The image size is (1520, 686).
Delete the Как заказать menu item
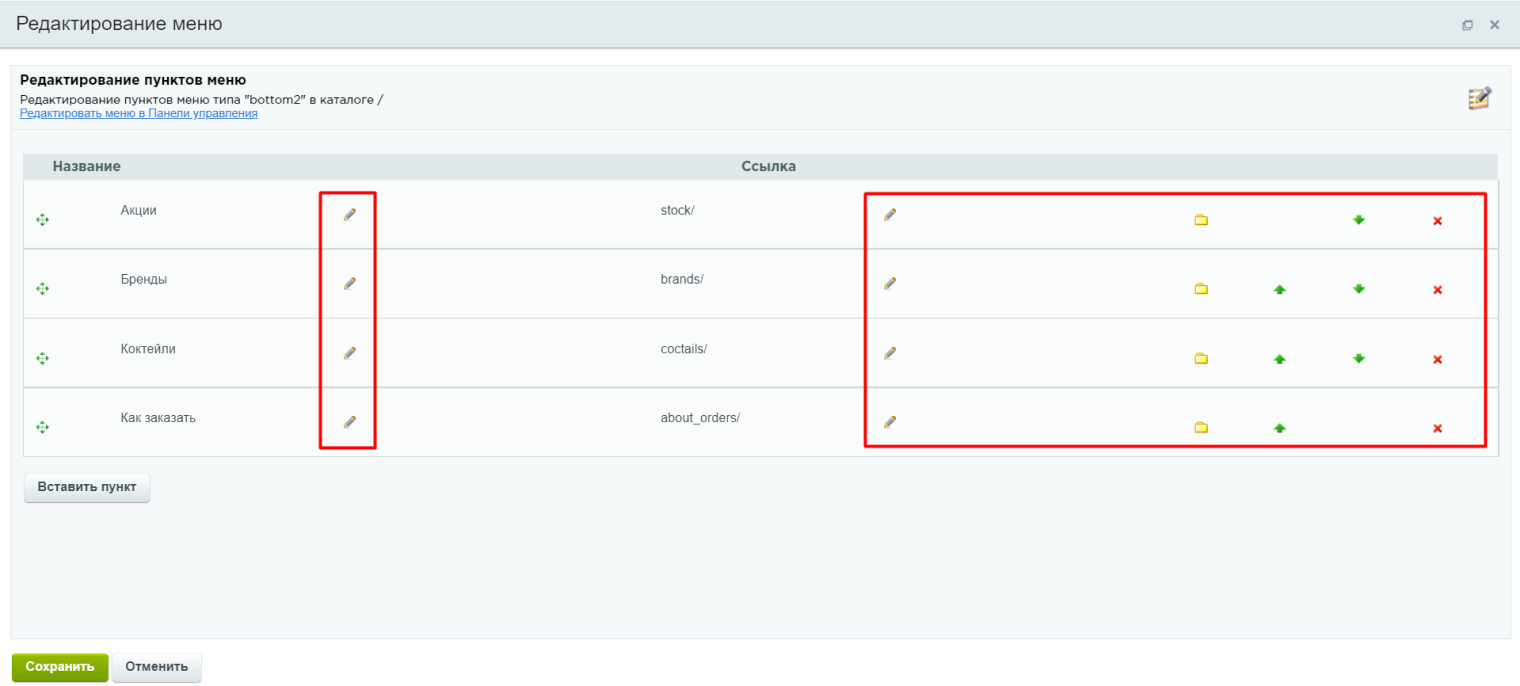point(1437,428)
